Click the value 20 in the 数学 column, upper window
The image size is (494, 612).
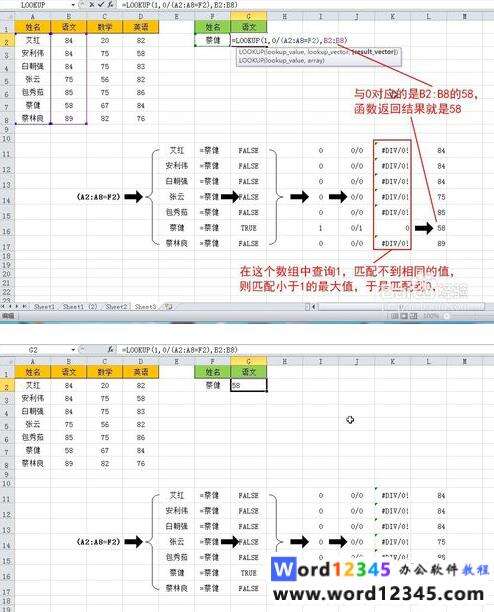[x=105, y=40]
